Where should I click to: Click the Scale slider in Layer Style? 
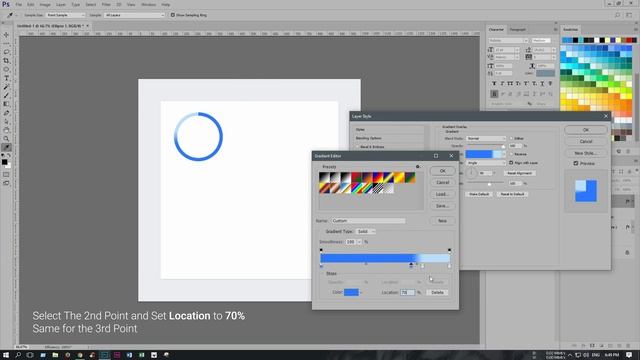tap(485, 184)
